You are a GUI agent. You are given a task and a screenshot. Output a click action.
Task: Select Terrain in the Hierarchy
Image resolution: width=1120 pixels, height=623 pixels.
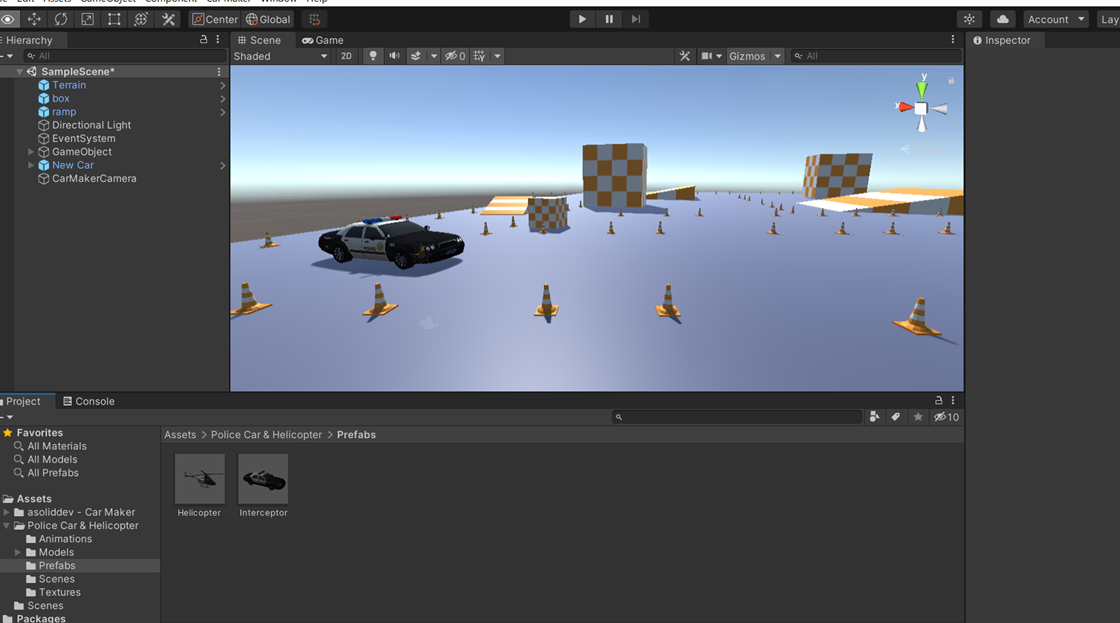[69, 85]
